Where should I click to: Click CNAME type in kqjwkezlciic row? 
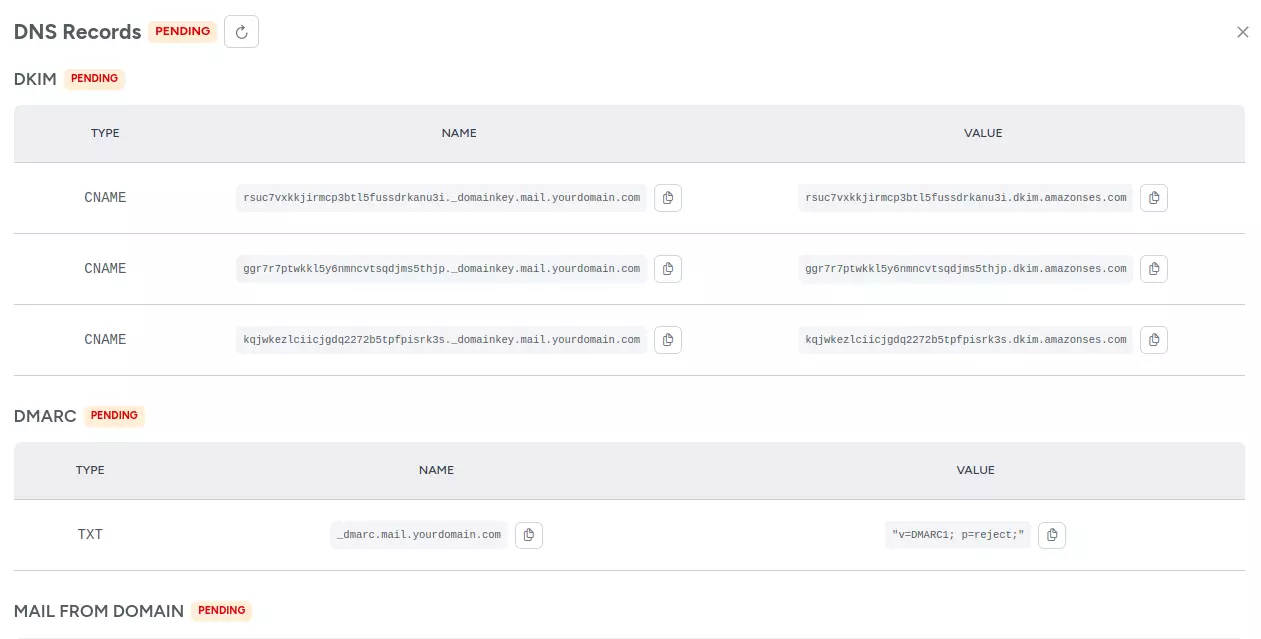point(105,340)
